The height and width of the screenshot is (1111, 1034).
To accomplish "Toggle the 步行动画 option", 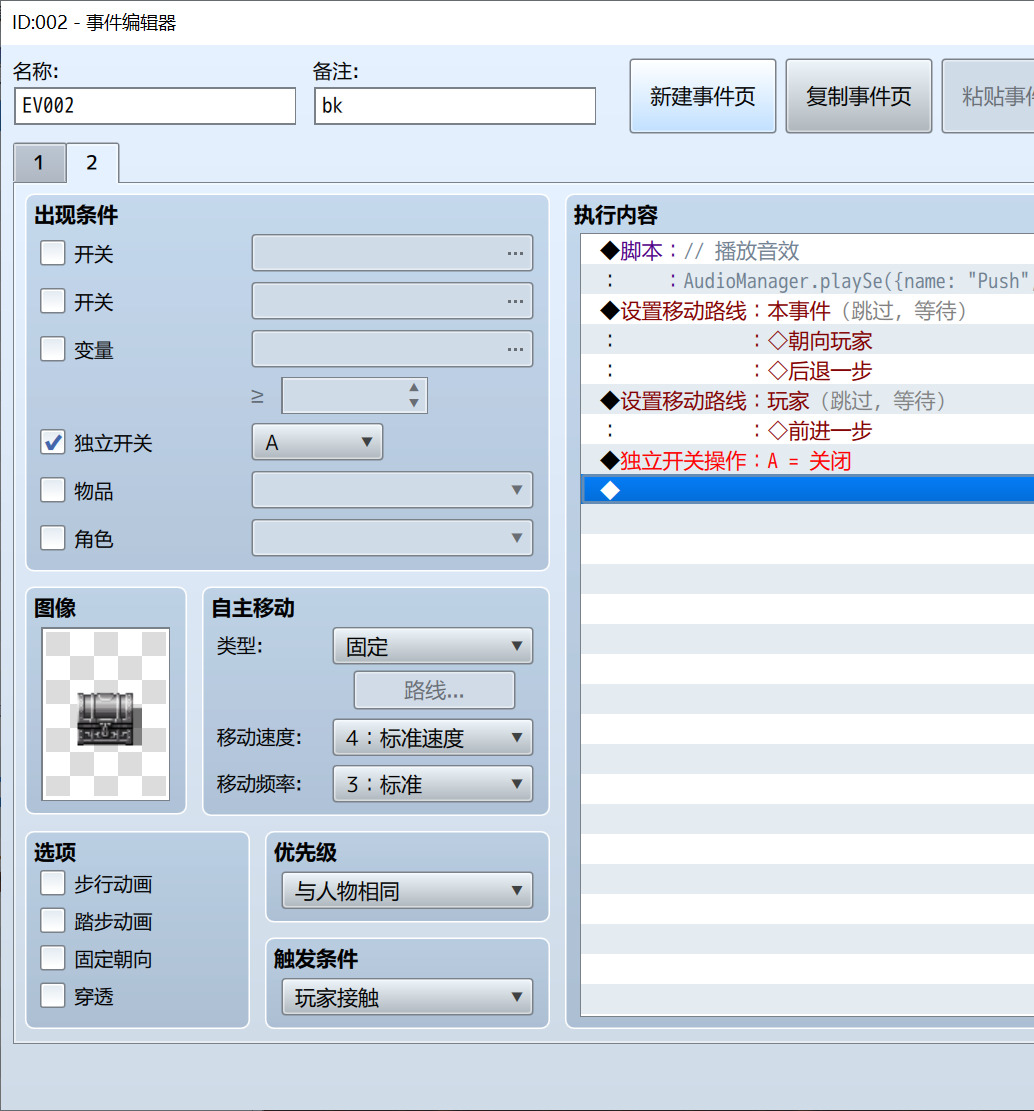I will (52, 884).
